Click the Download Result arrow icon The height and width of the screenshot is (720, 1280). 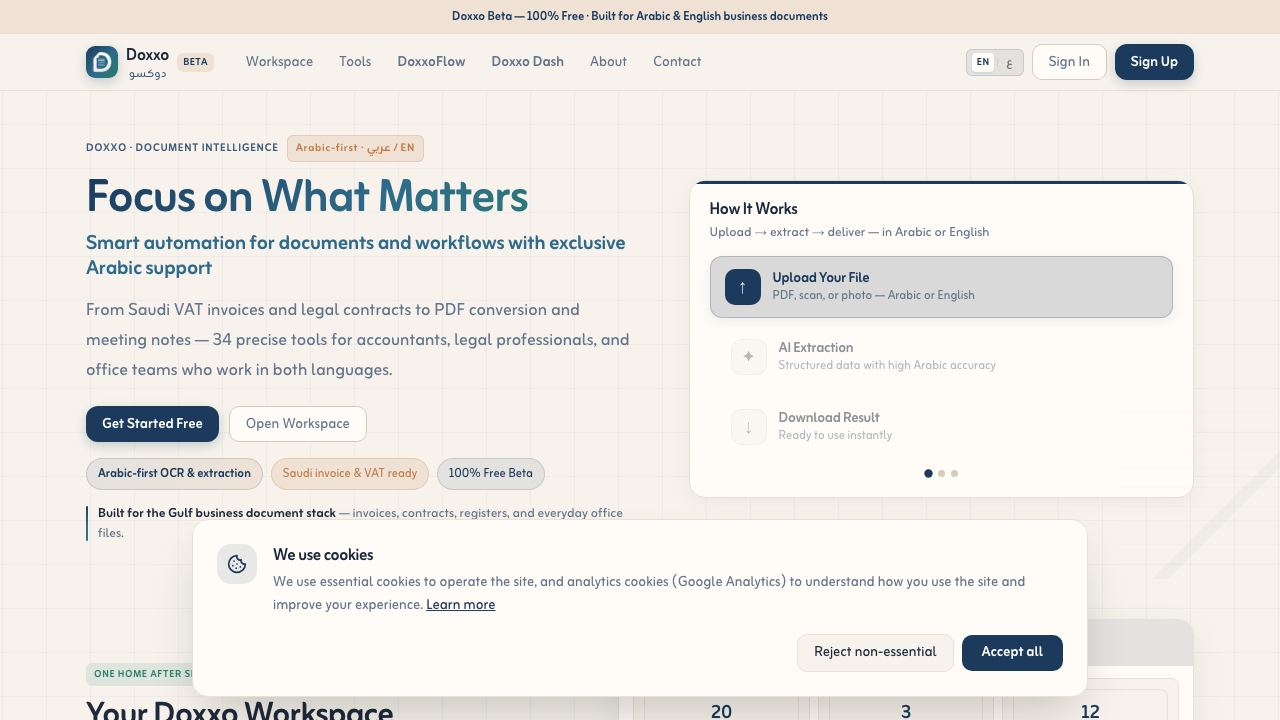(749, 427)
